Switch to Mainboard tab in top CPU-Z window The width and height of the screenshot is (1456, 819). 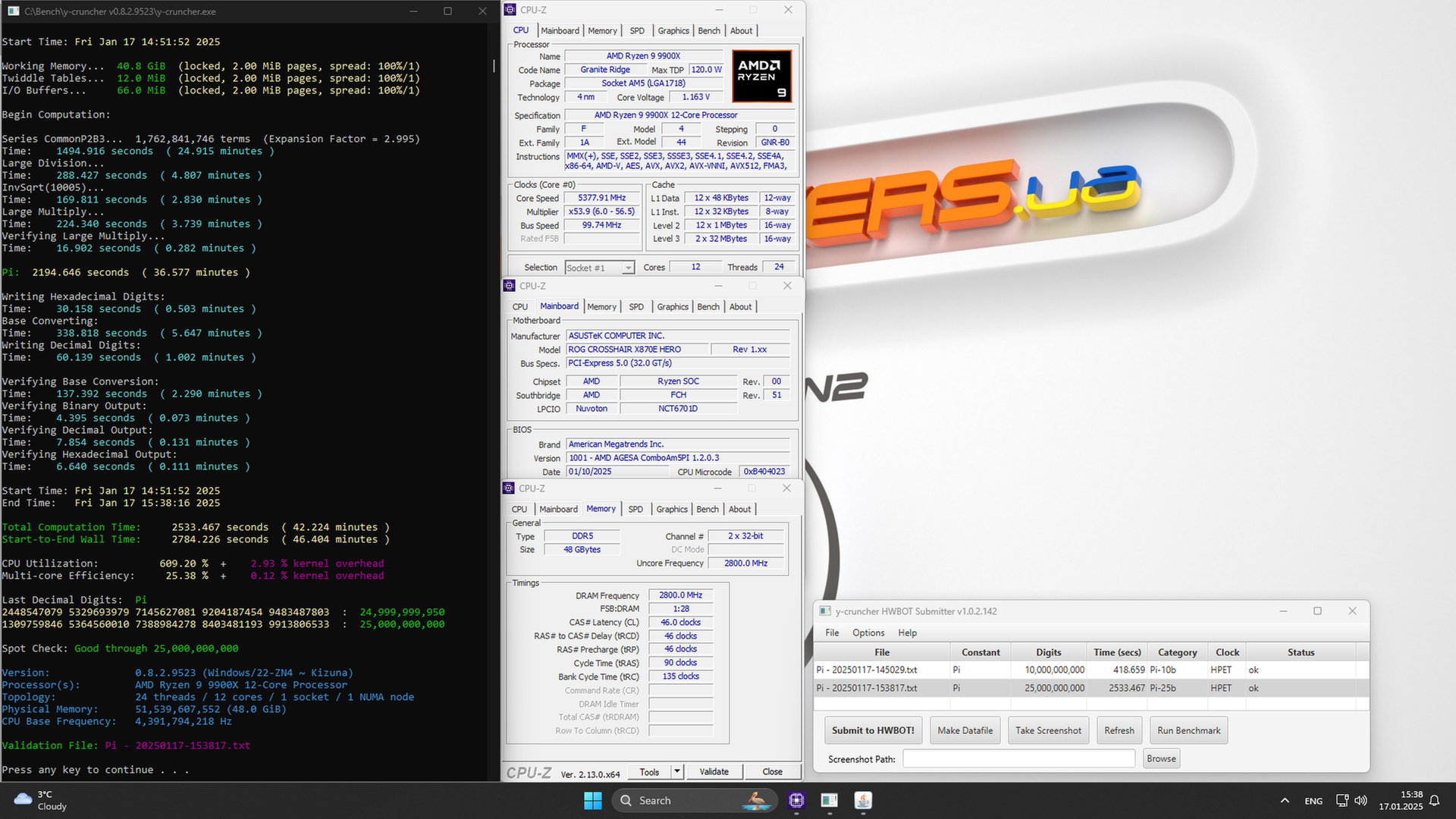pos(560,30)
